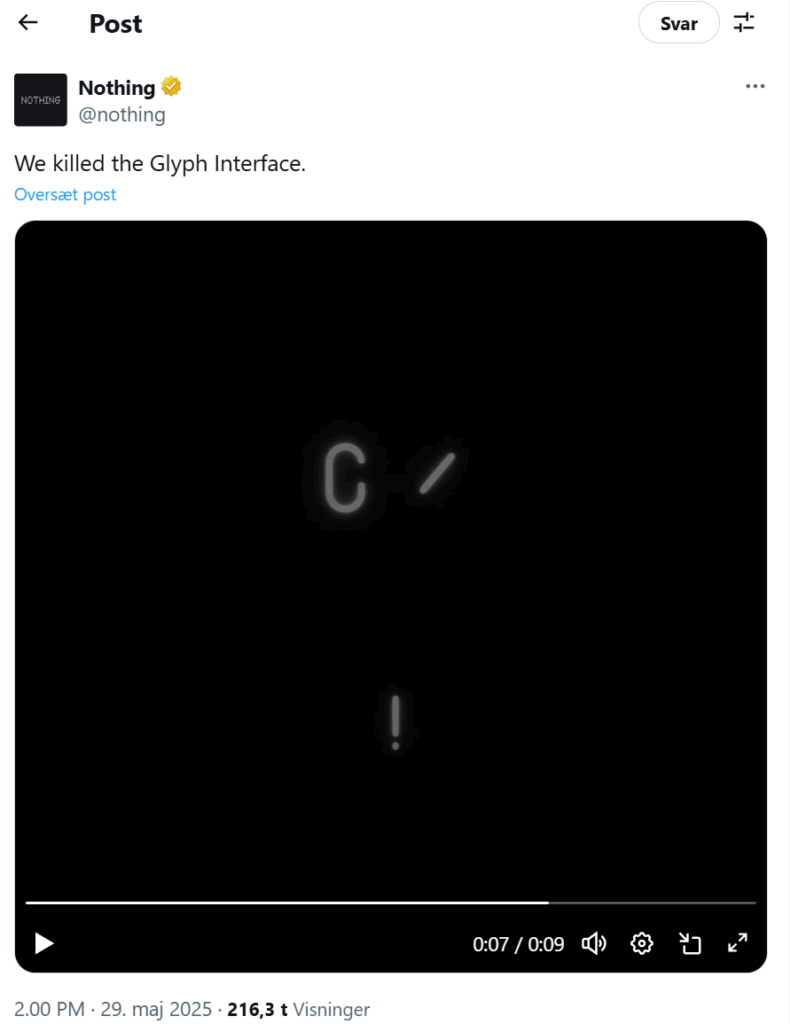790x1024 pixels.
Task: Open video settings gear icon
Action: click(642, 944)
